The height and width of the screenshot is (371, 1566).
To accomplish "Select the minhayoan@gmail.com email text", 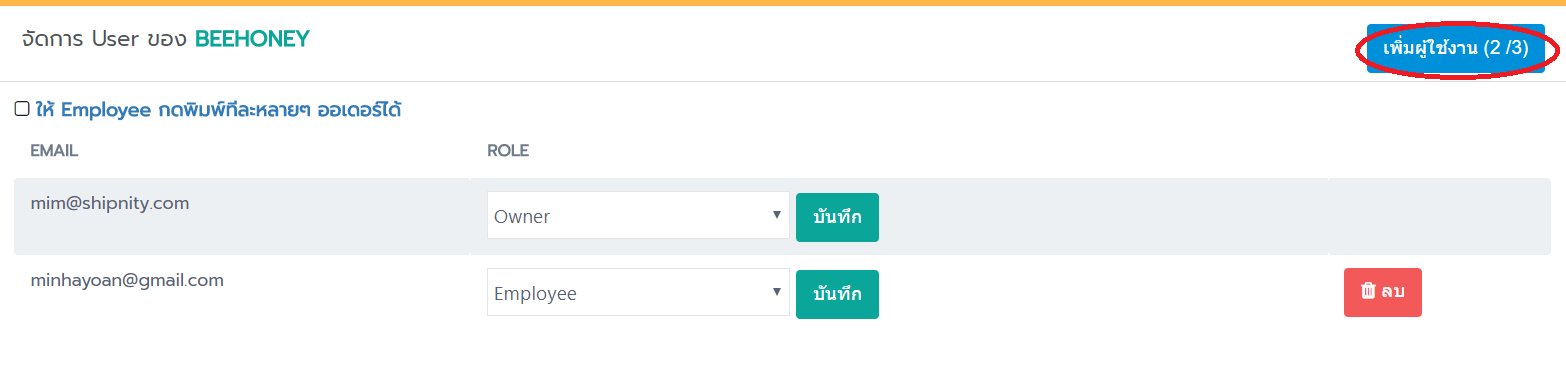I will coord(127,281).
